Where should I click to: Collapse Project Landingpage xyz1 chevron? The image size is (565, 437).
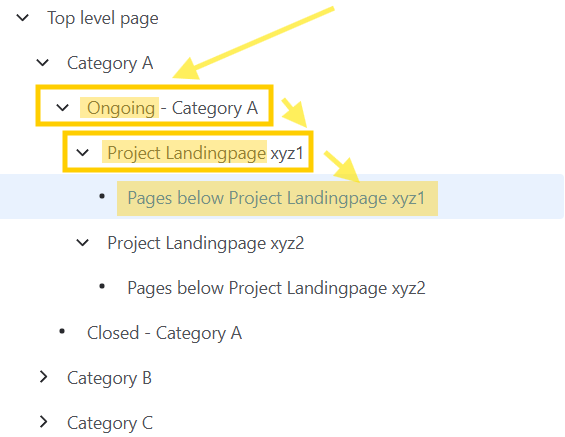tap(83, 153)
